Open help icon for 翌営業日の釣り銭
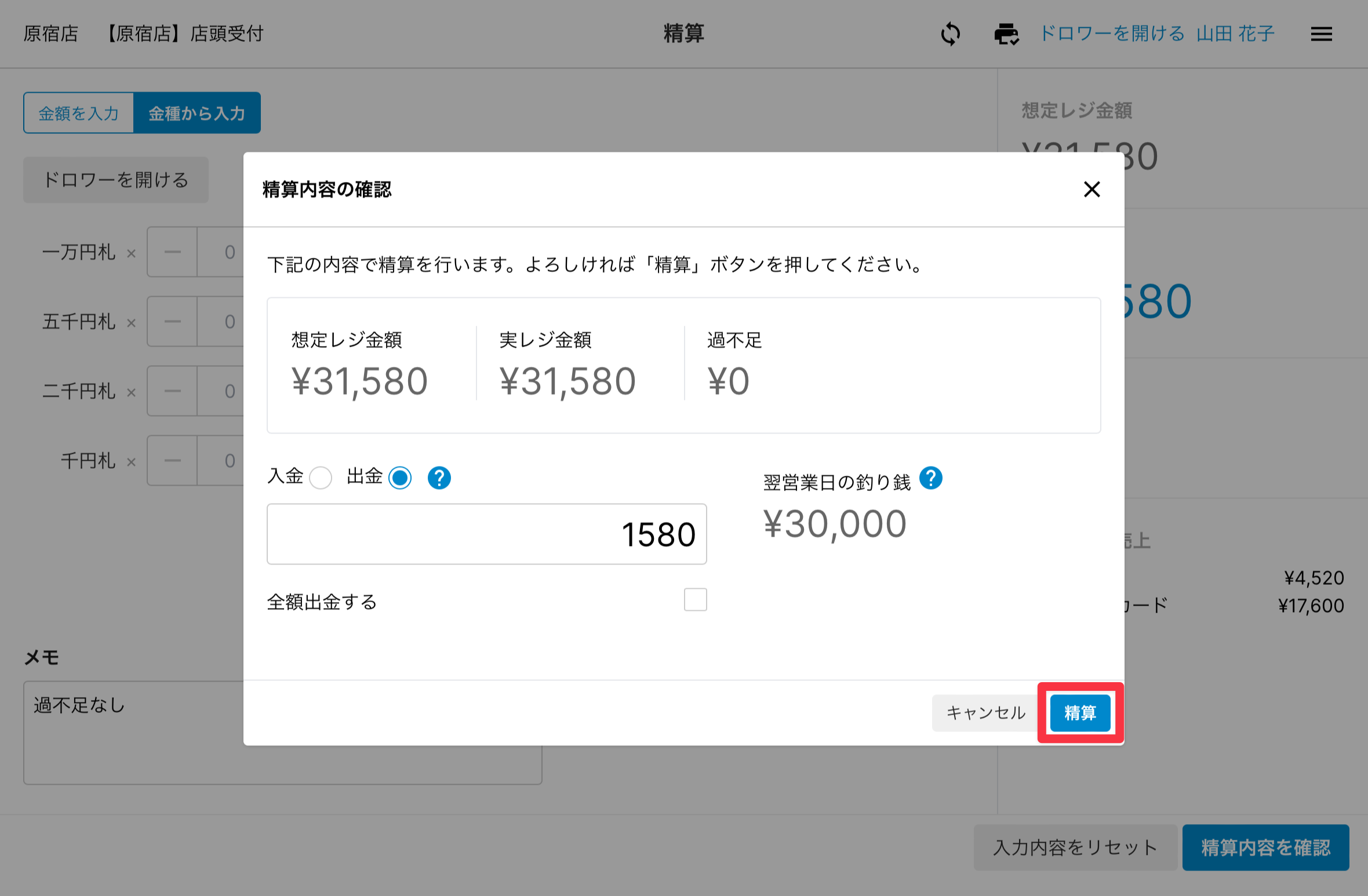The height and width of the screenshot is (896, 1368). (930, 478)
